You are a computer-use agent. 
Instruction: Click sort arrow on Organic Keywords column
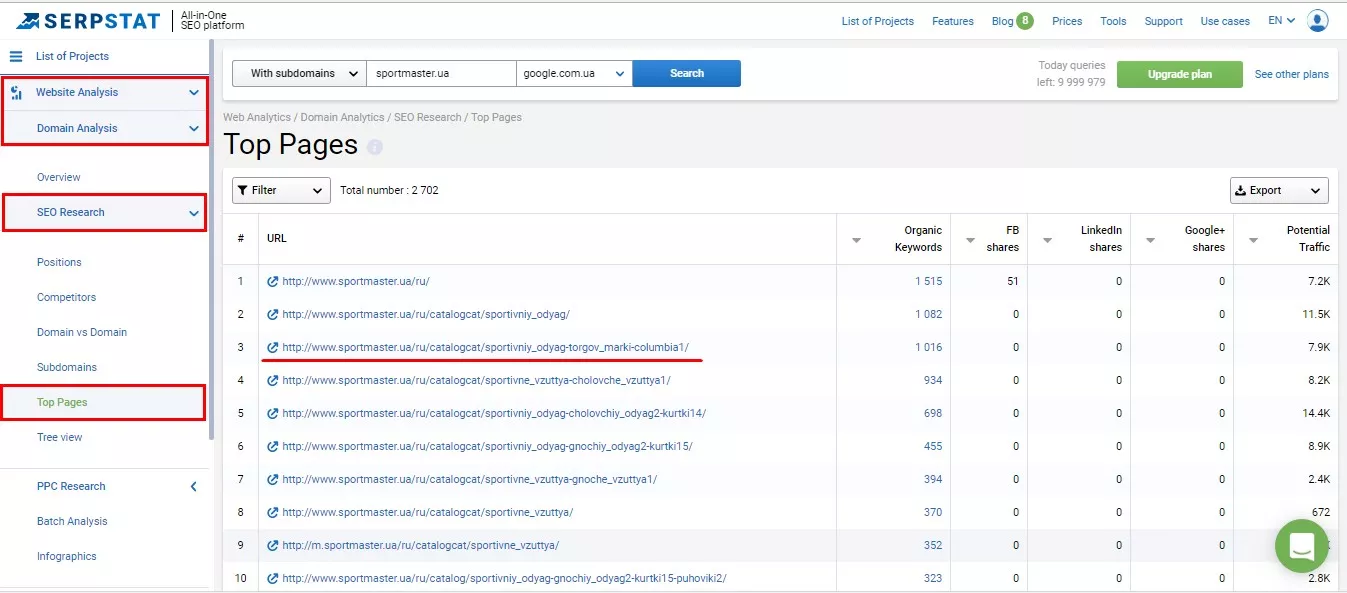[x=856, y=240]
